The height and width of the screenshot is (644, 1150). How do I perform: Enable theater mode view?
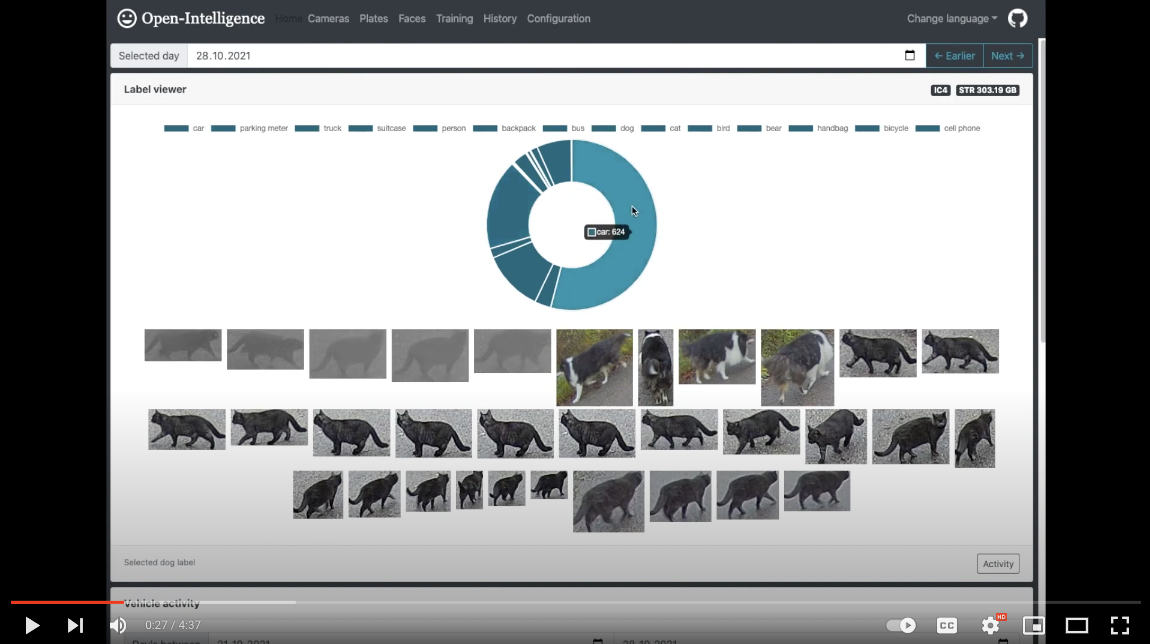coord(1077,625)
